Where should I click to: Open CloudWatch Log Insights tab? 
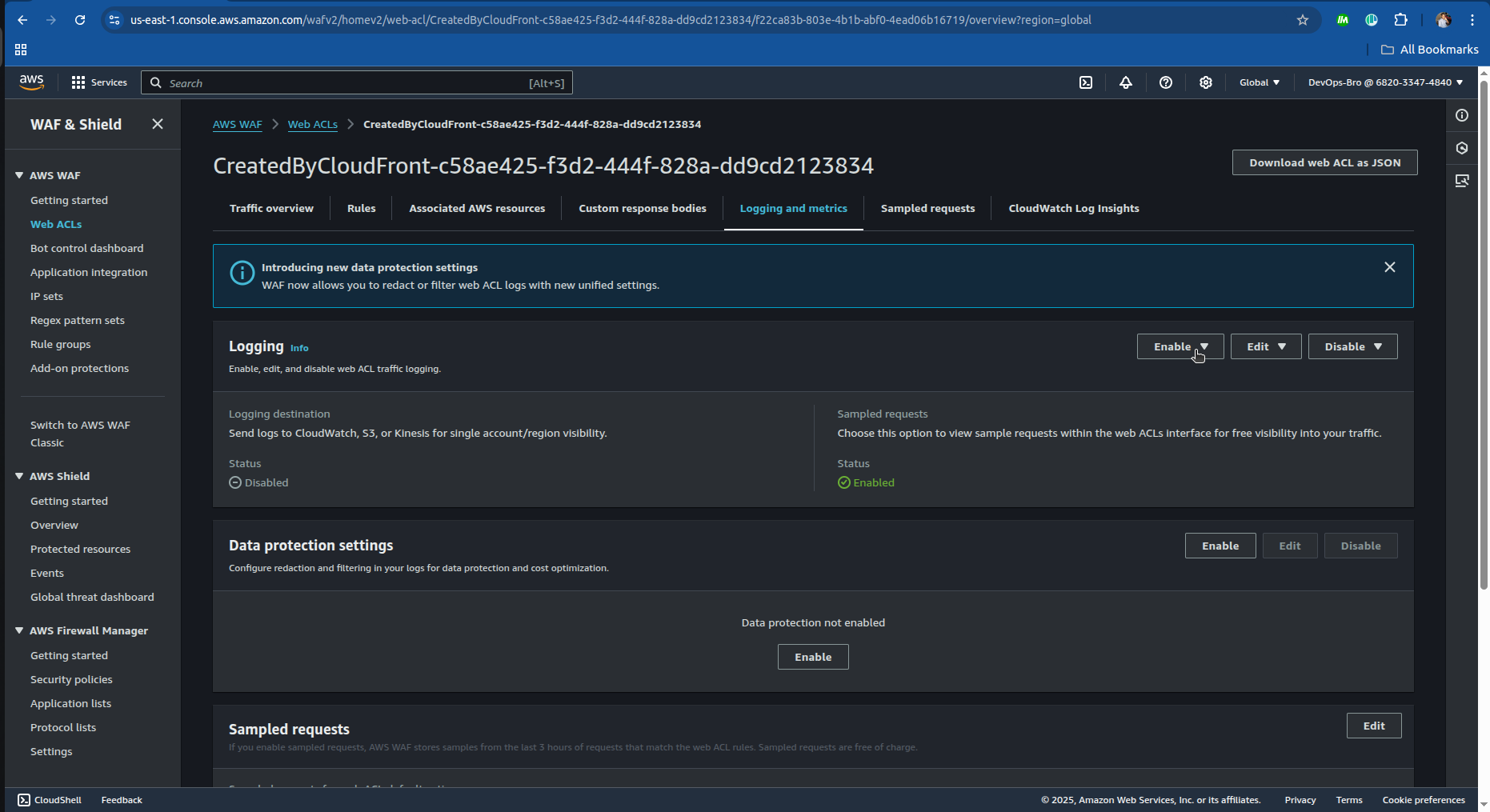pyautogui.click(x=1074, y=208)
